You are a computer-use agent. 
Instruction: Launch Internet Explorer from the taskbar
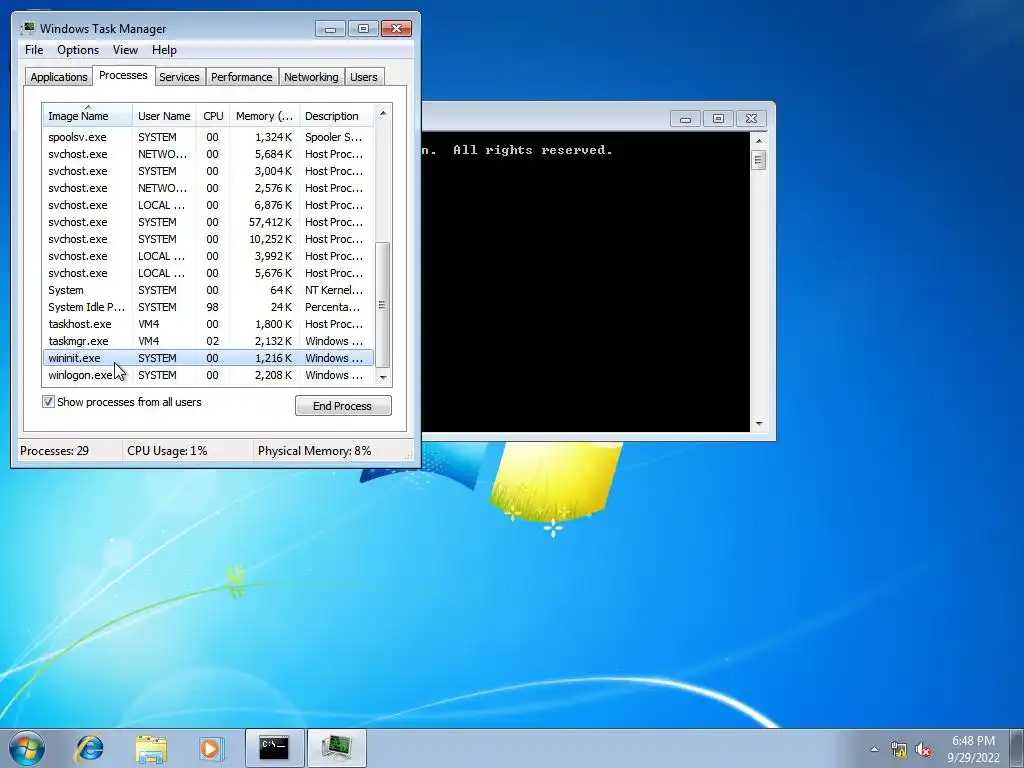tap(89, 748)
